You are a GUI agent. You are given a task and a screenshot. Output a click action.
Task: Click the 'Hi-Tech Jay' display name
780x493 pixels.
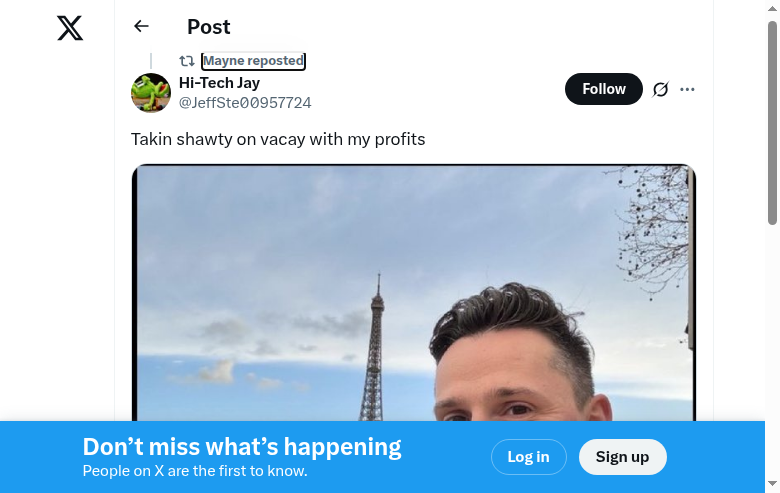219,83
